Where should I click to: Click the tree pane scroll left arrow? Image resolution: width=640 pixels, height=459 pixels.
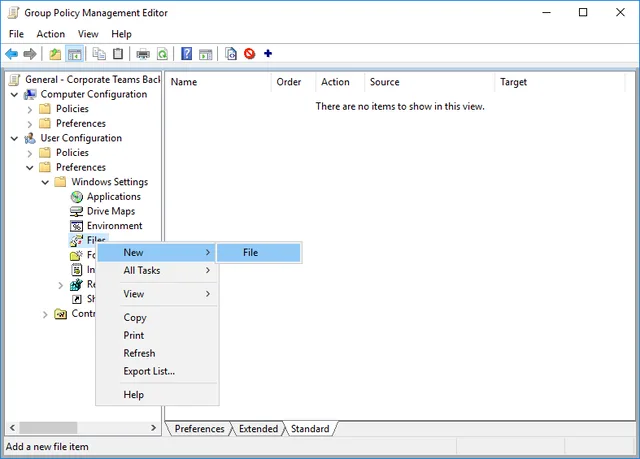[x=12, y=428]
